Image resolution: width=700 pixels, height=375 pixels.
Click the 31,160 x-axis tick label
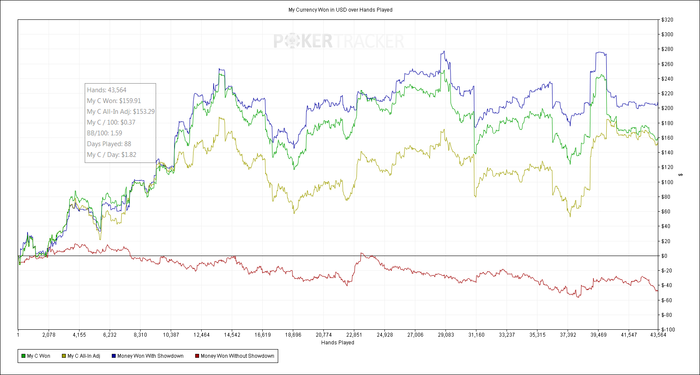(476, 334)
